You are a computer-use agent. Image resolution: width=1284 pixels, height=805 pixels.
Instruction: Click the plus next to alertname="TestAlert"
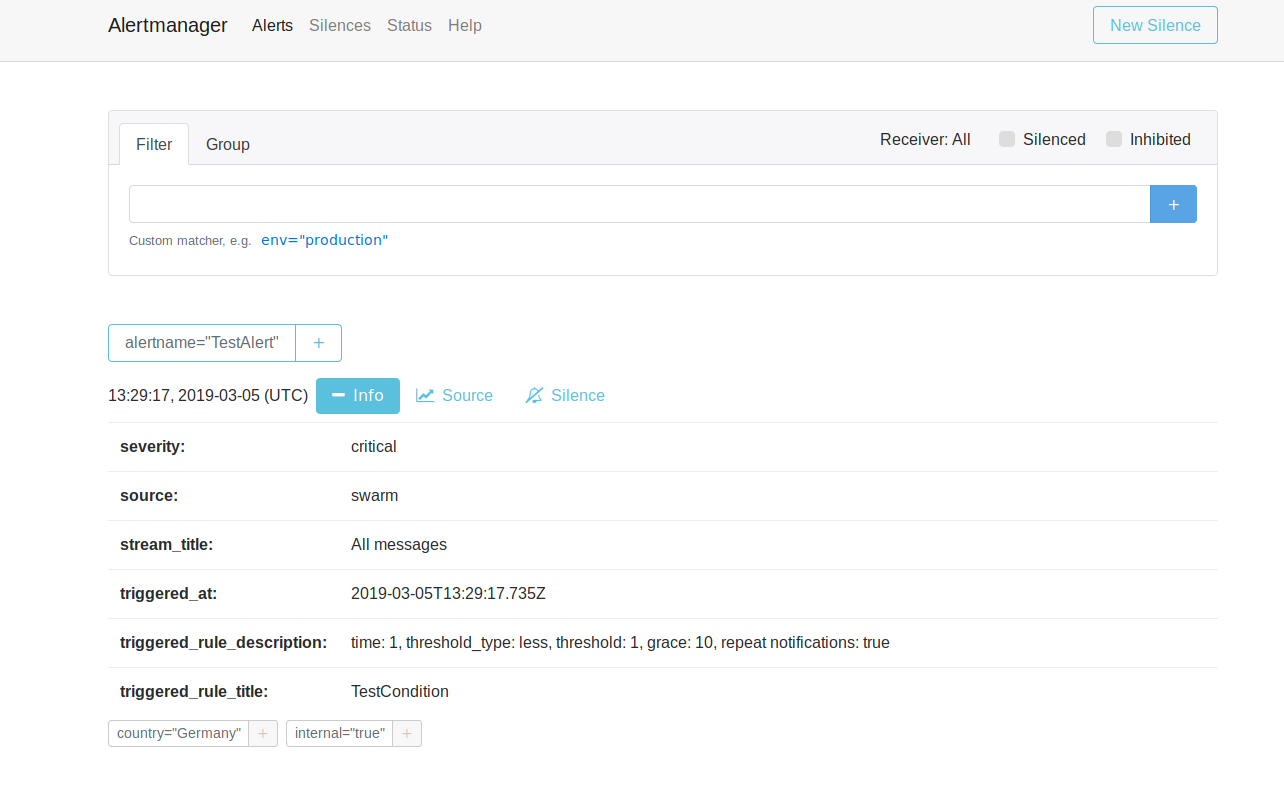point(318,343)
